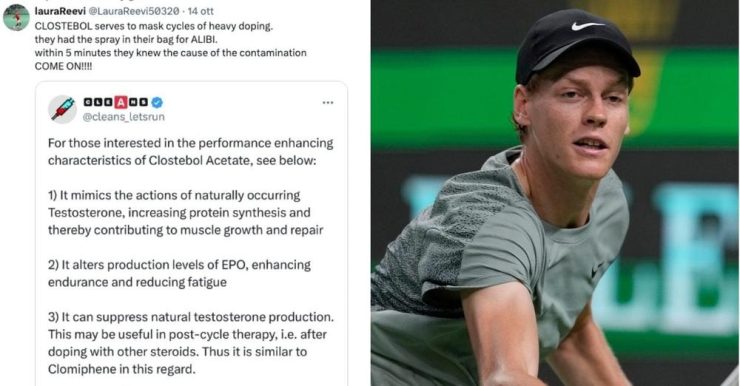Click the 'Clostebol Acetate, see below' line

pyautogui.click(x=182, y=160)
